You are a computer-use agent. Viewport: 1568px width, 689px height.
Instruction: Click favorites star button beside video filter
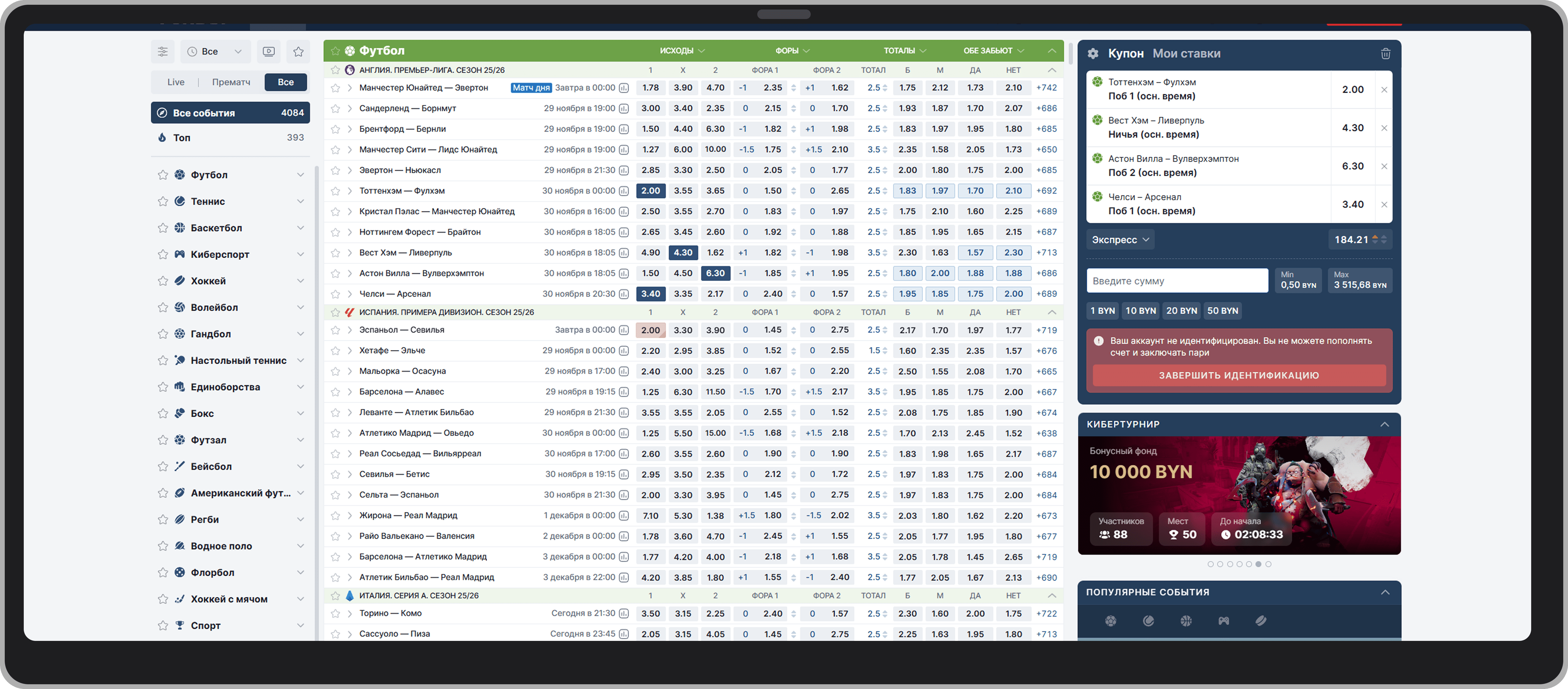[298, 52]
